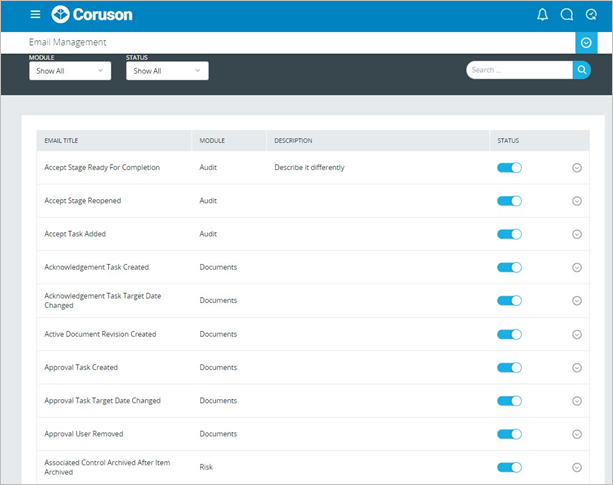Expand options for Acknowledgement Task Target Date Changed

click(x=577, y=301)
